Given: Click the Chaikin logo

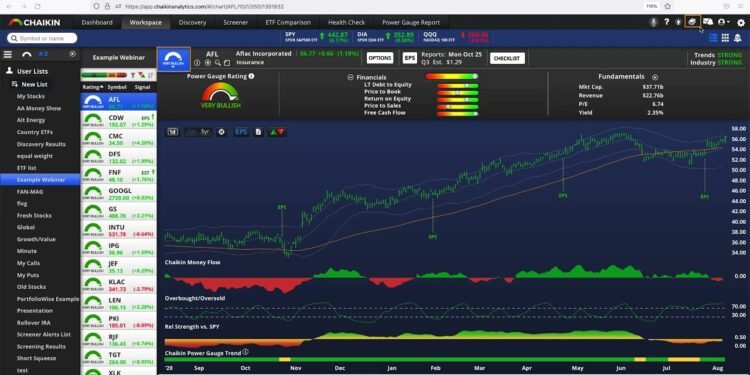Looking at the screenshot, I should (x=34, y=22).
